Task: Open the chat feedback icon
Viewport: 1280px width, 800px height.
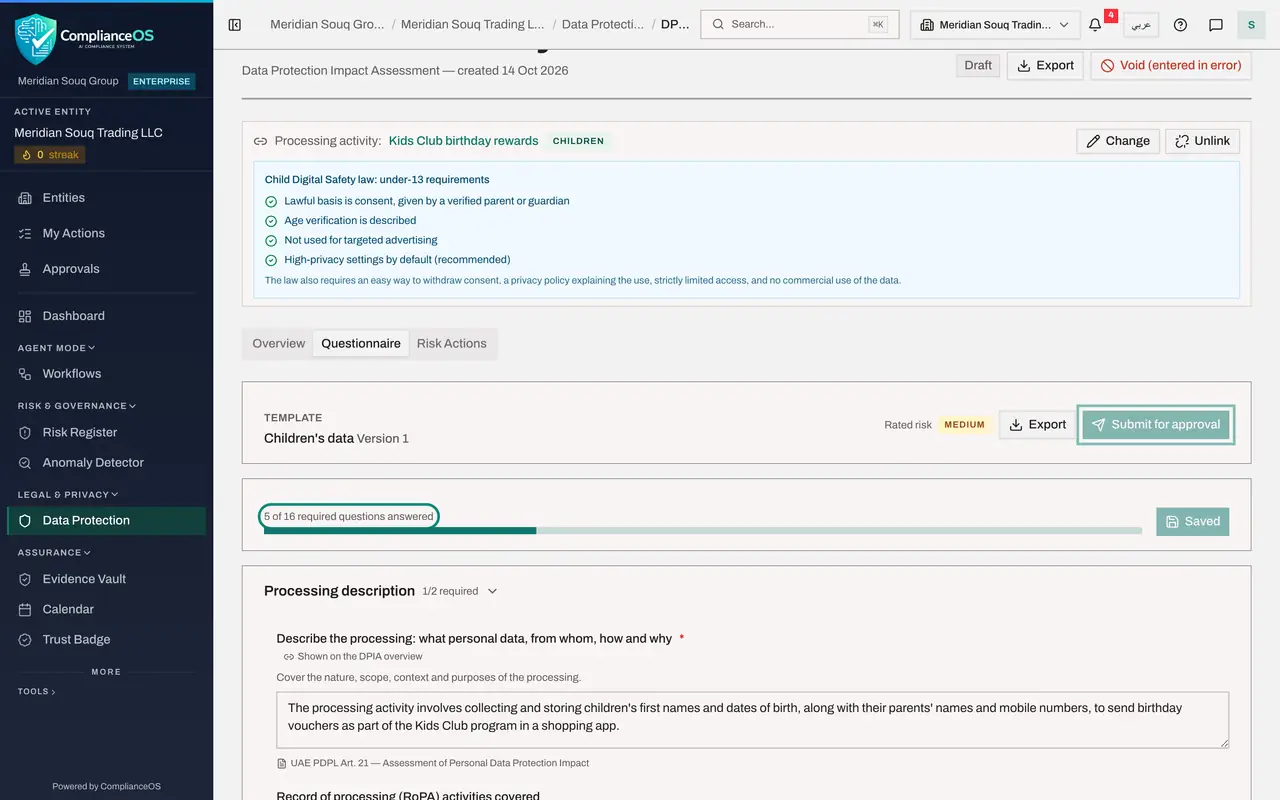Action: pos(1216,25)
